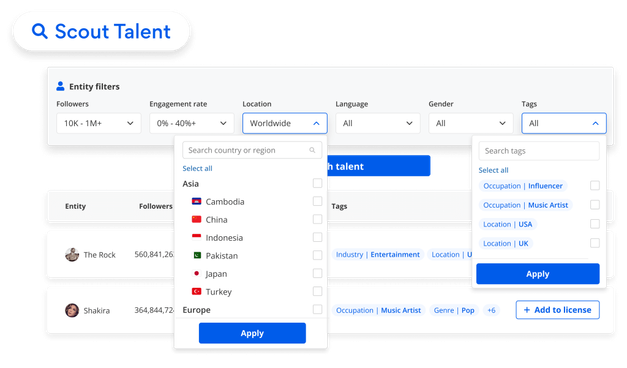Click The Rock entity name
The height and width of the screenshot is (368, 627).
point(100,255)
